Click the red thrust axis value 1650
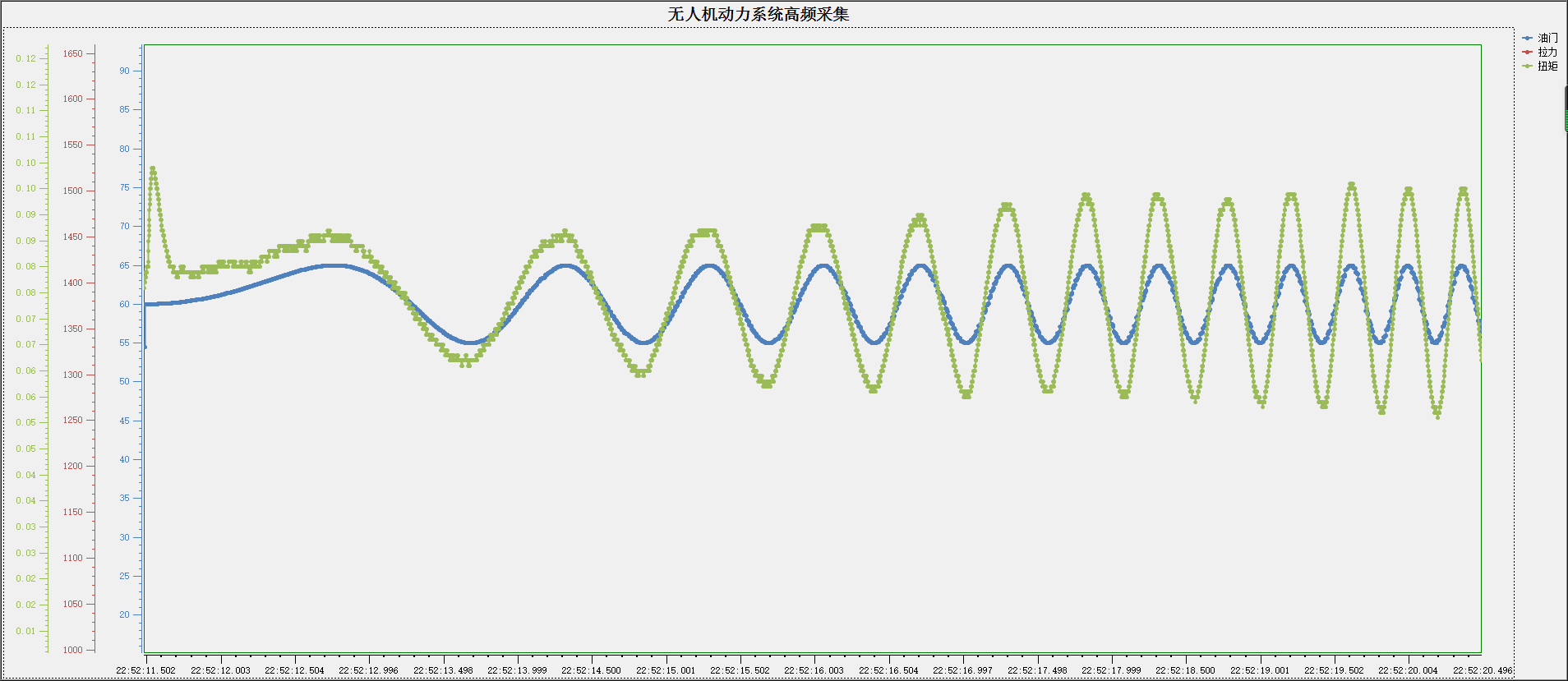 click(73, 53)
